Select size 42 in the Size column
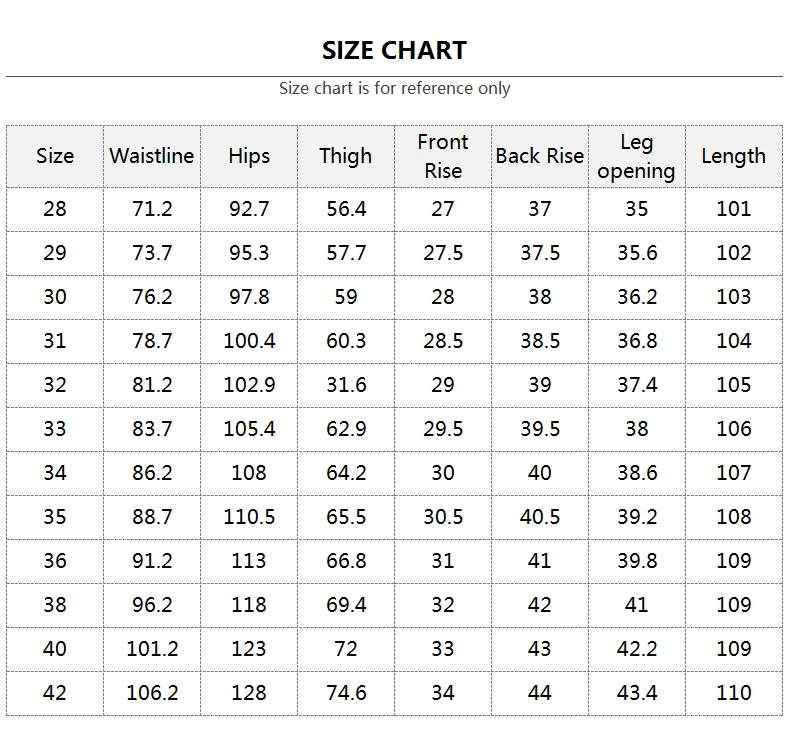The image size is (790, 732). click(55, 693)
